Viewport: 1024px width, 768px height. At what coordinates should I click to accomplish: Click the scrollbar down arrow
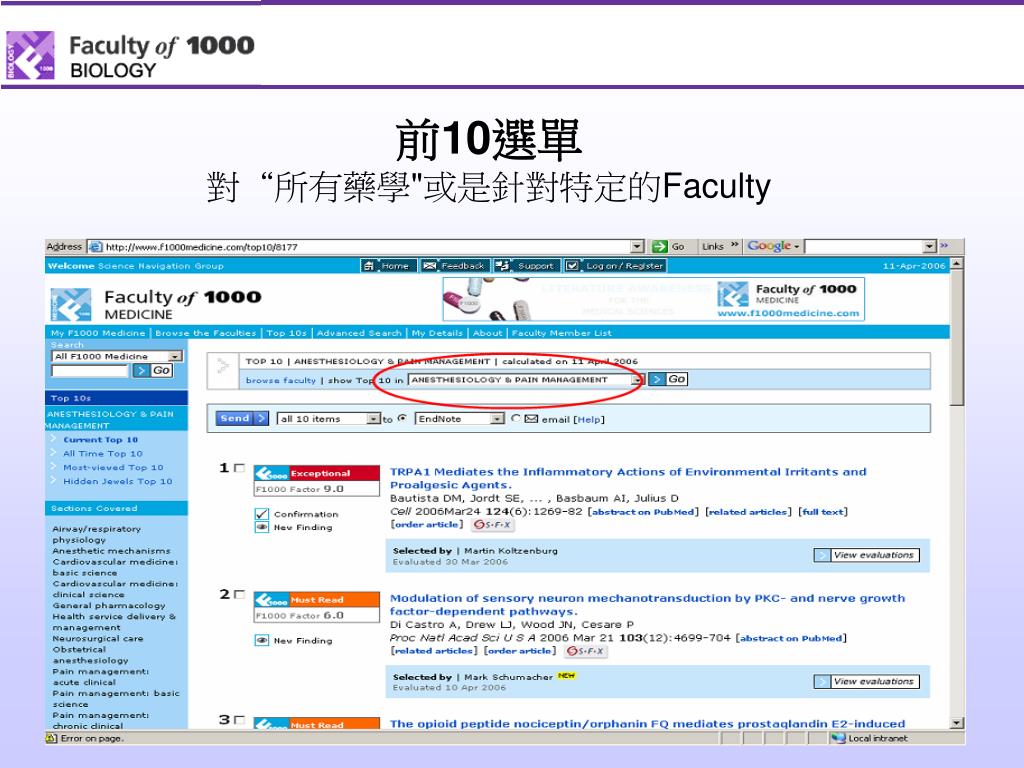point(957,723)
